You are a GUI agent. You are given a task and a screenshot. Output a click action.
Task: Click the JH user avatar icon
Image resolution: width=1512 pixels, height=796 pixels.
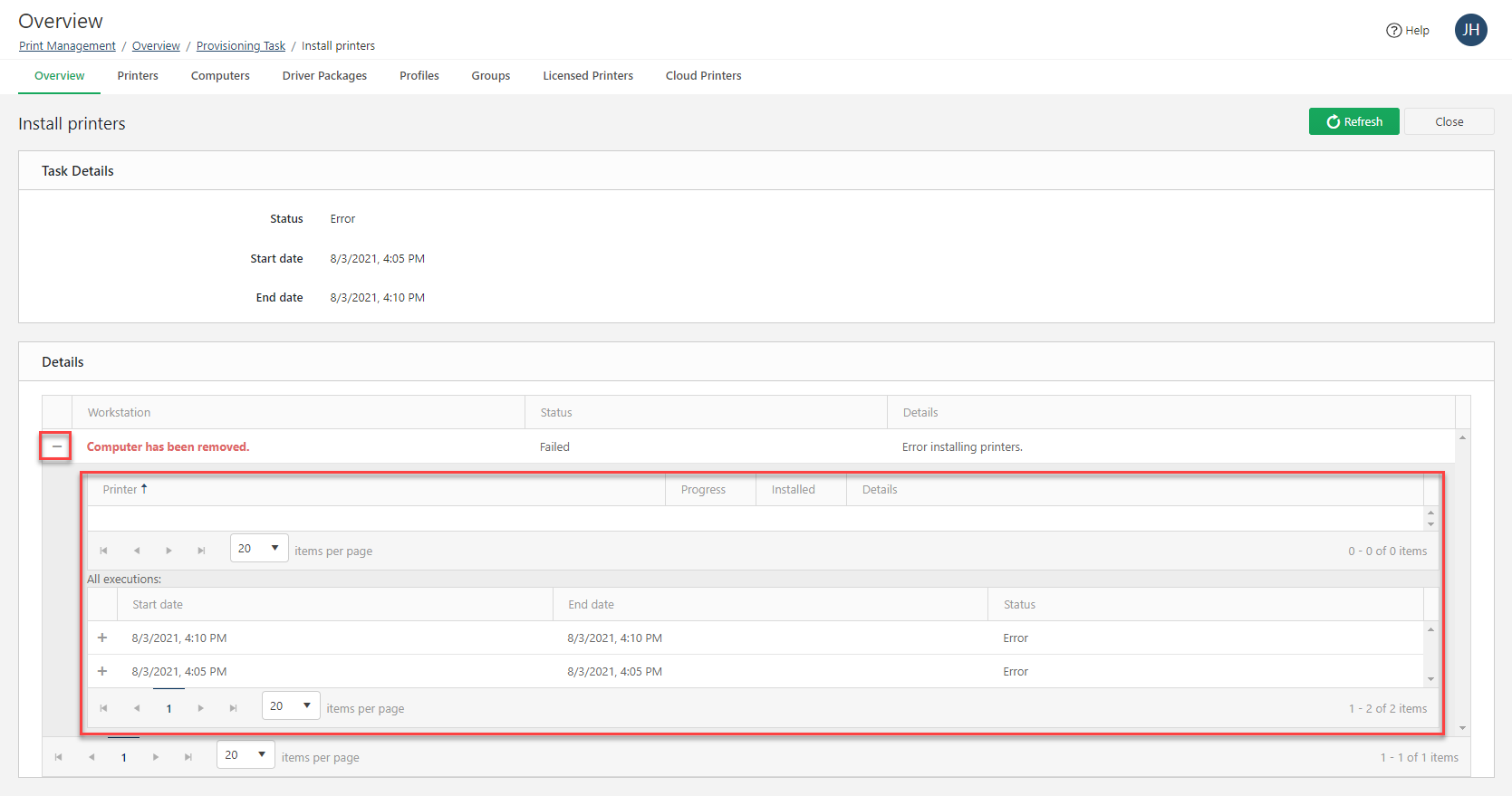coord(1470,30)
